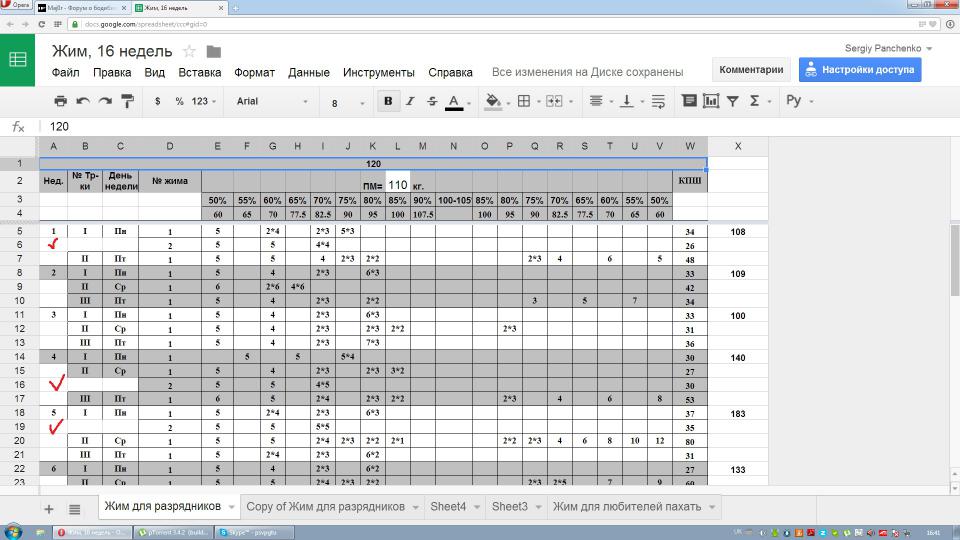Open the Формат menu
Image resolution: width=960 pixels, height=540 pixels.
[x=254, y=72]
